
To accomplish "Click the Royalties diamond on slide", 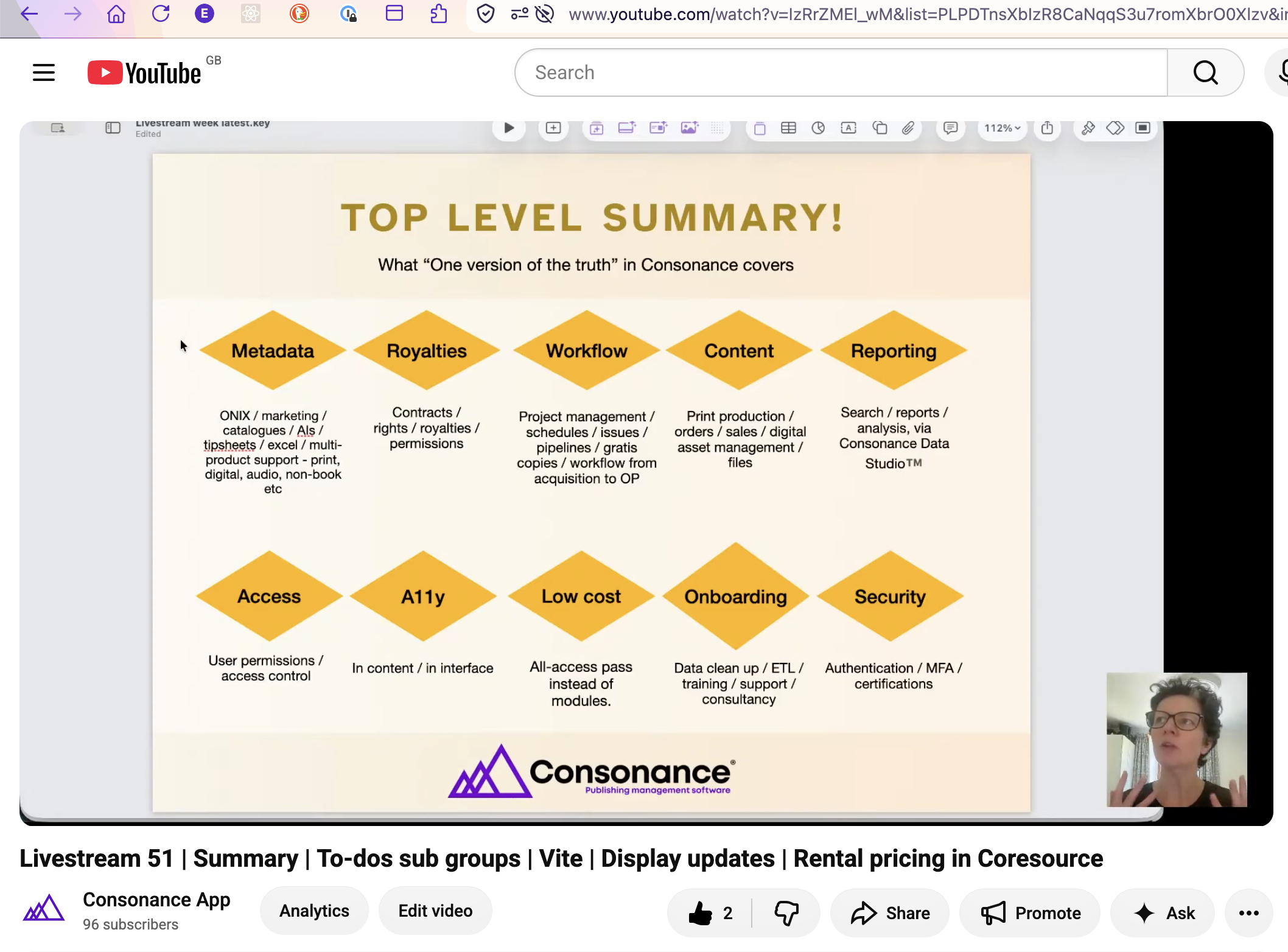I will 427,351.
